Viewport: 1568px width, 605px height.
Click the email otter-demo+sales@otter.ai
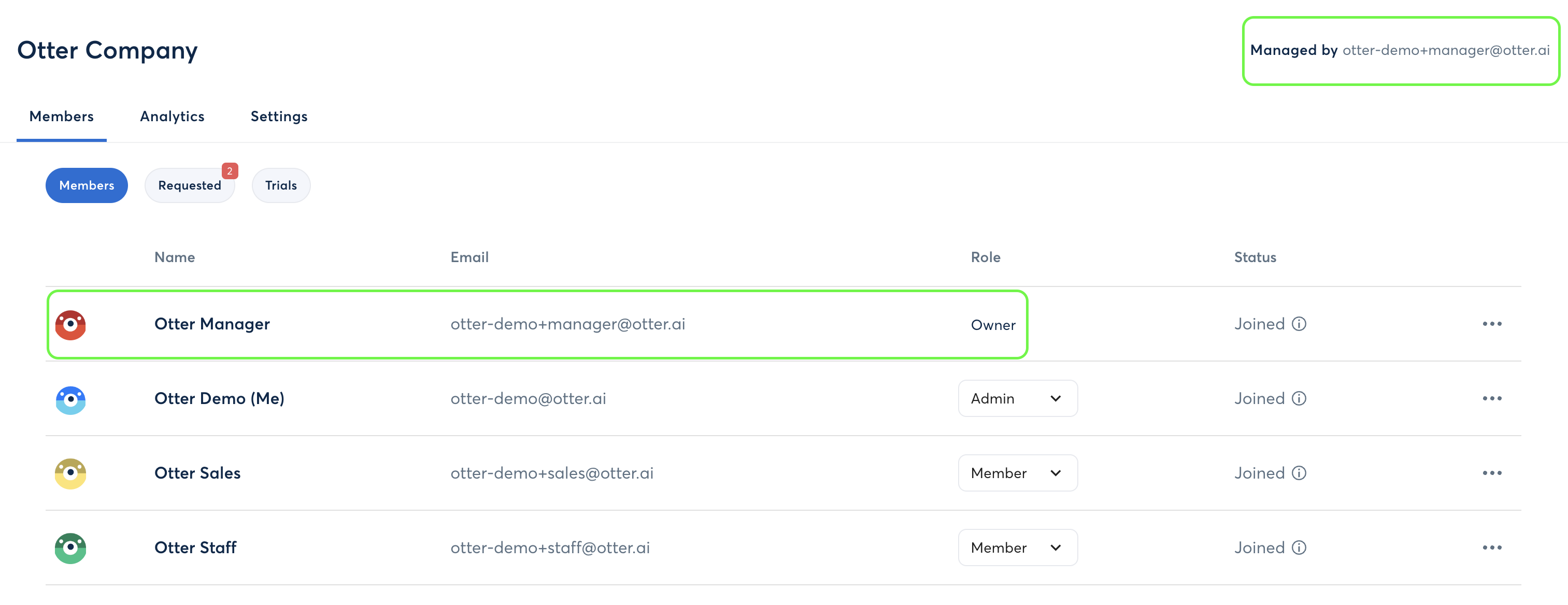tap(552, 473)
